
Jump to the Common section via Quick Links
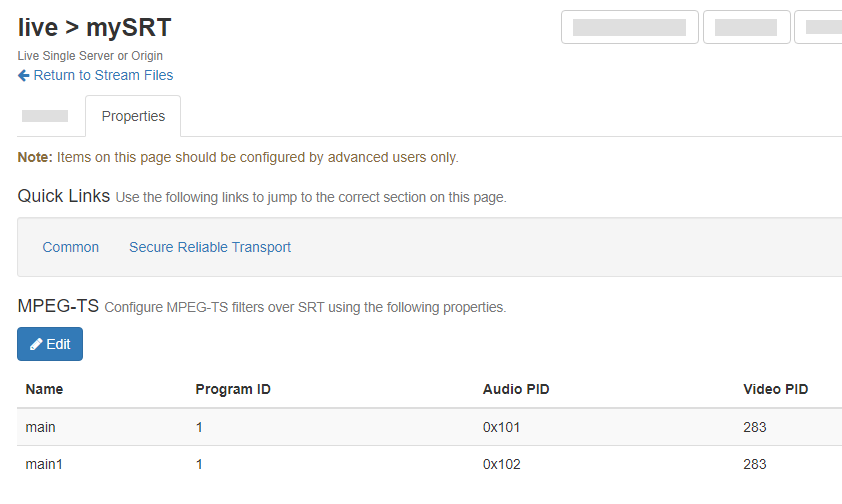[x=70, y=247]
